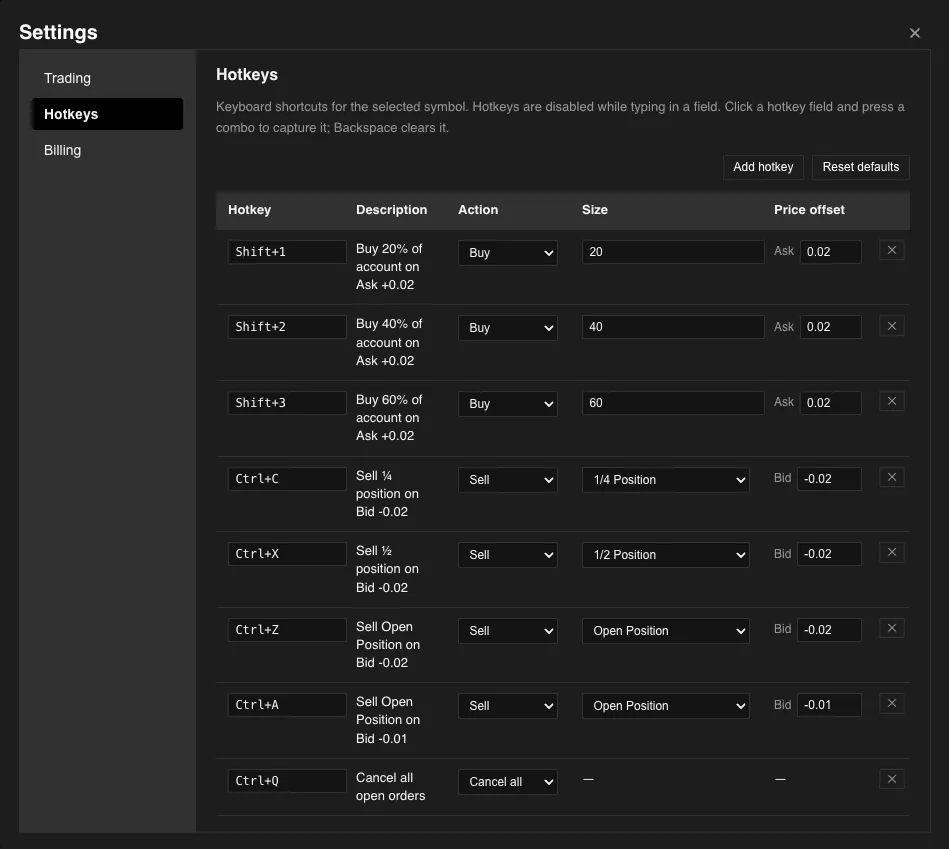Open Action dropdown for Ctrl+A row

tap(507, 706)
